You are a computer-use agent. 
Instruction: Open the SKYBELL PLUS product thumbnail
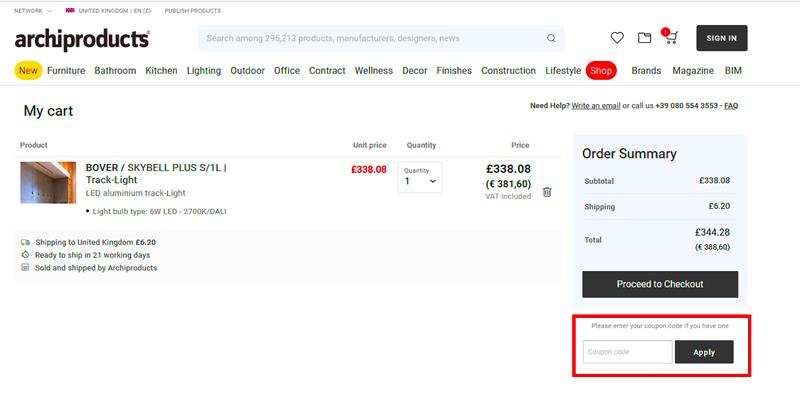pos(48,183)
